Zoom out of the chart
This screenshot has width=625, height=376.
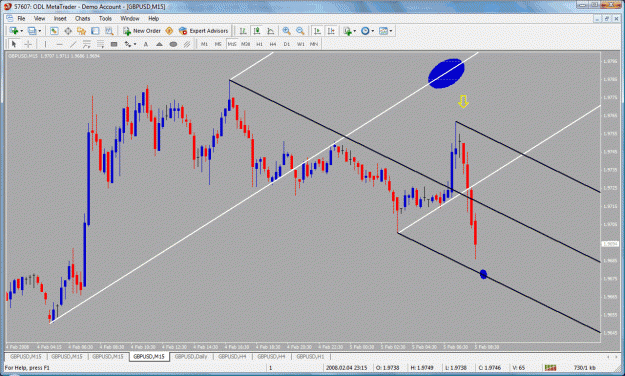(x=300, y=31)
